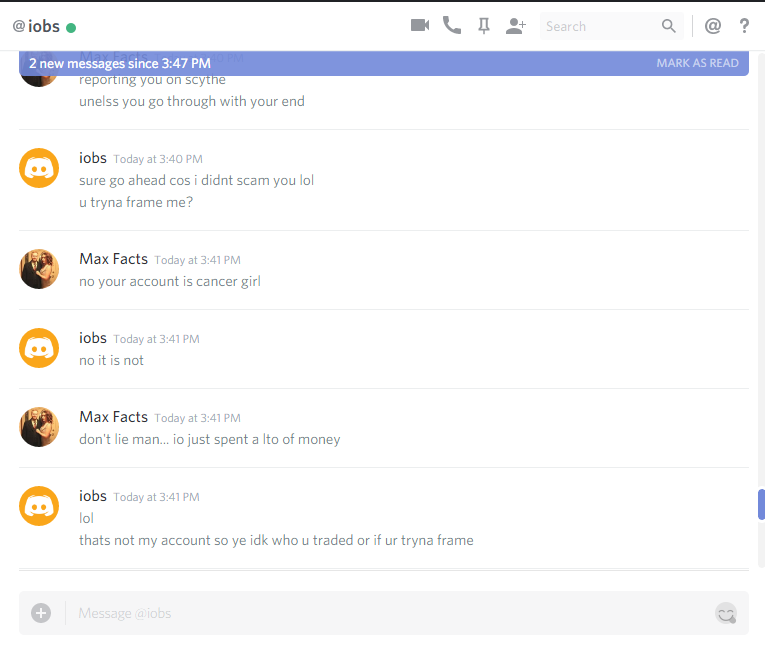Click MARK AS READ
This screenshot has height=660, width=765.
click(x=697, y=63)
